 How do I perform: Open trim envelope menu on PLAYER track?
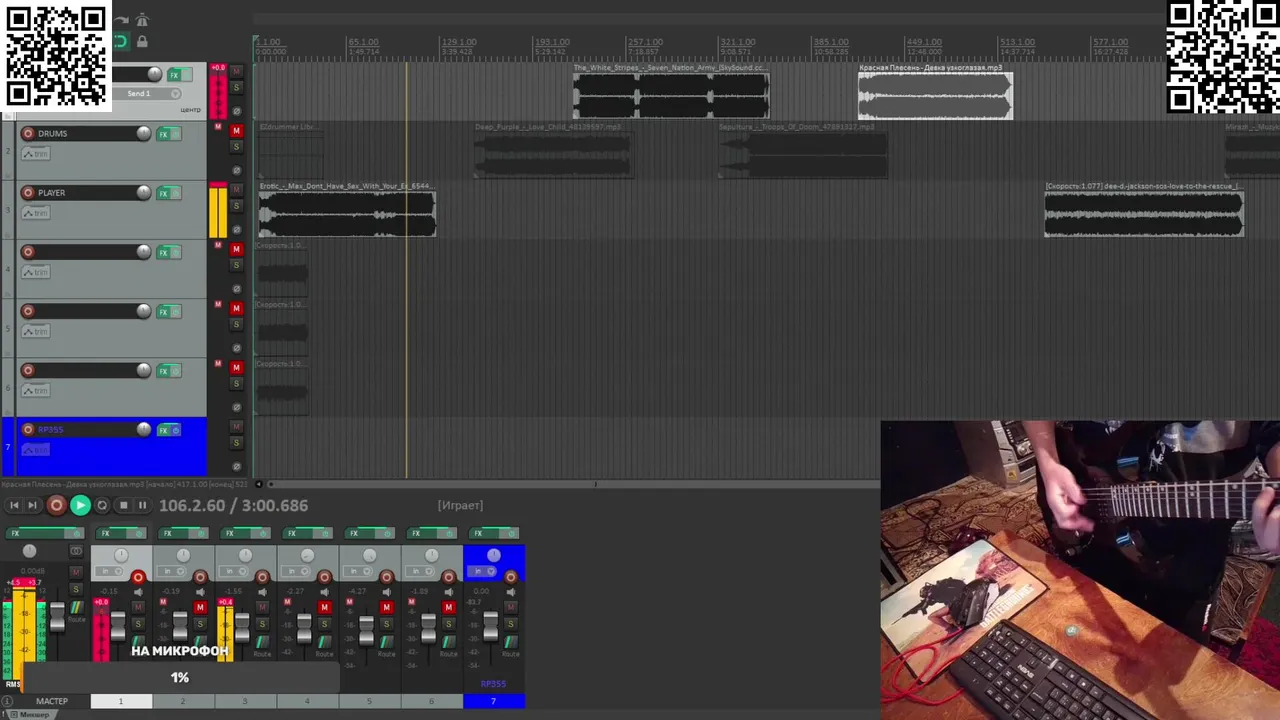point(36,213)
